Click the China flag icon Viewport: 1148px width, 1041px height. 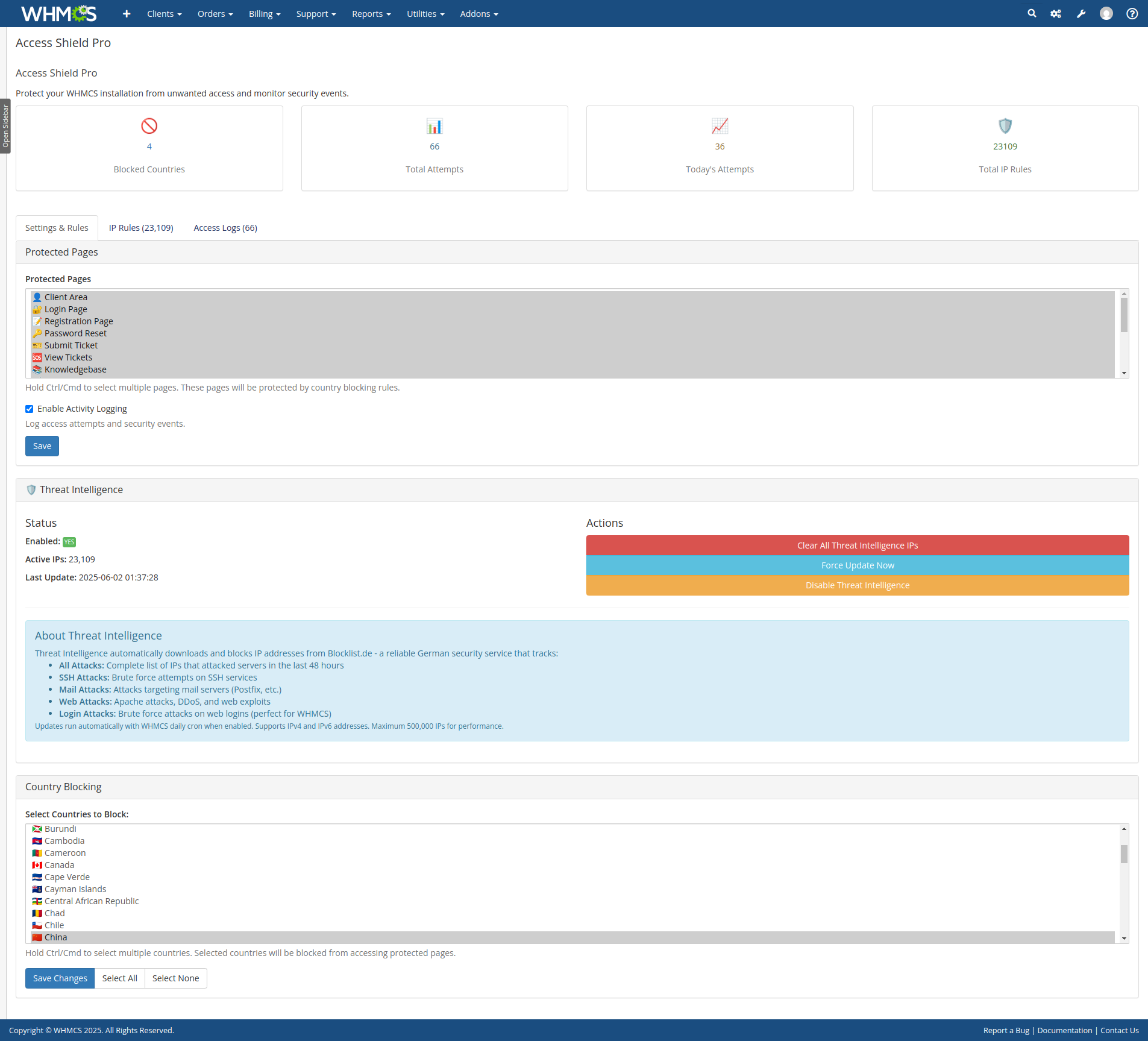pyautogui.click(x=37, y=937)
